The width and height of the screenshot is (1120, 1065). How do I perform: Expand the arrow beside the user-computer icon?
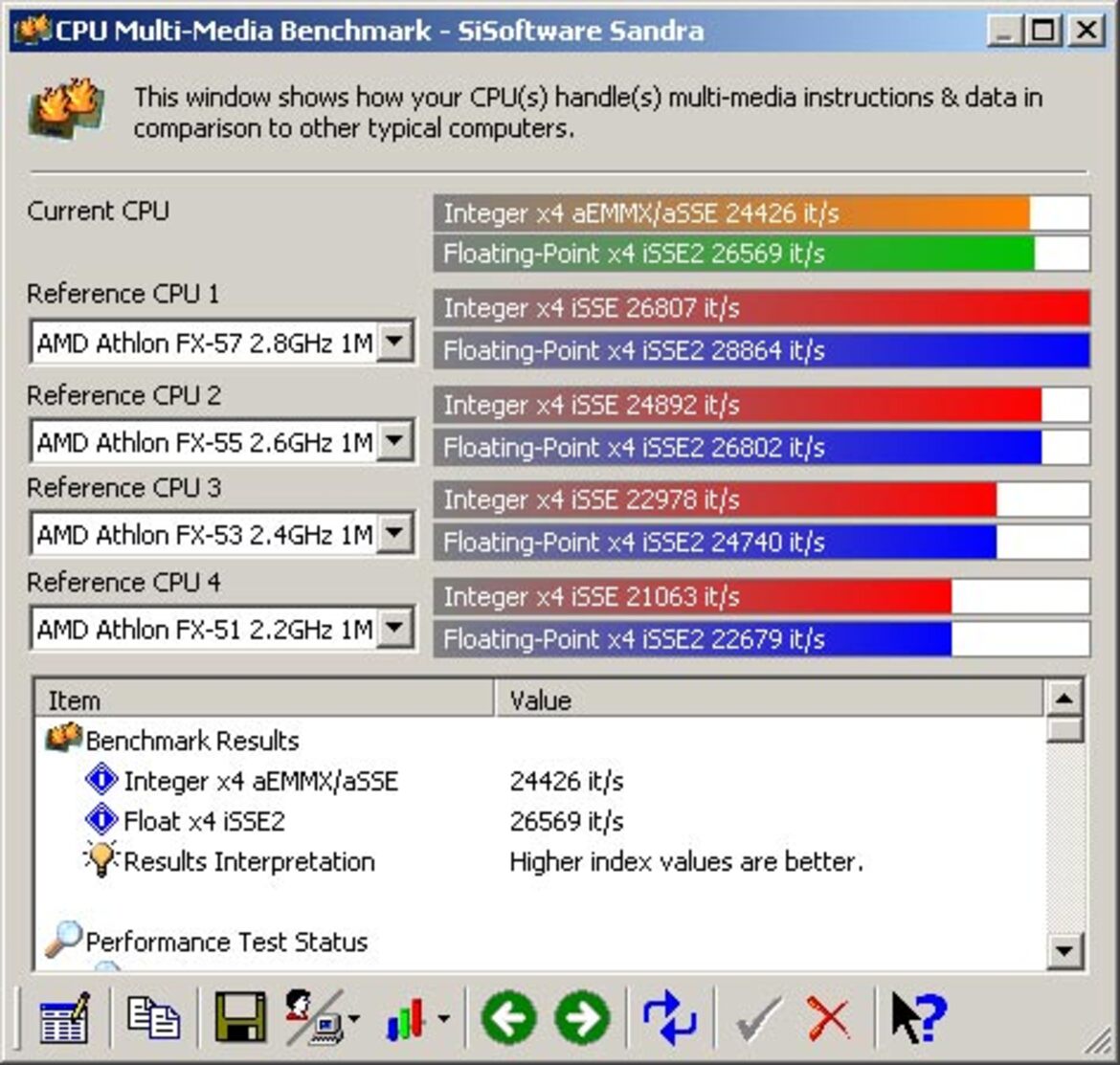(x=353, y=1019)
